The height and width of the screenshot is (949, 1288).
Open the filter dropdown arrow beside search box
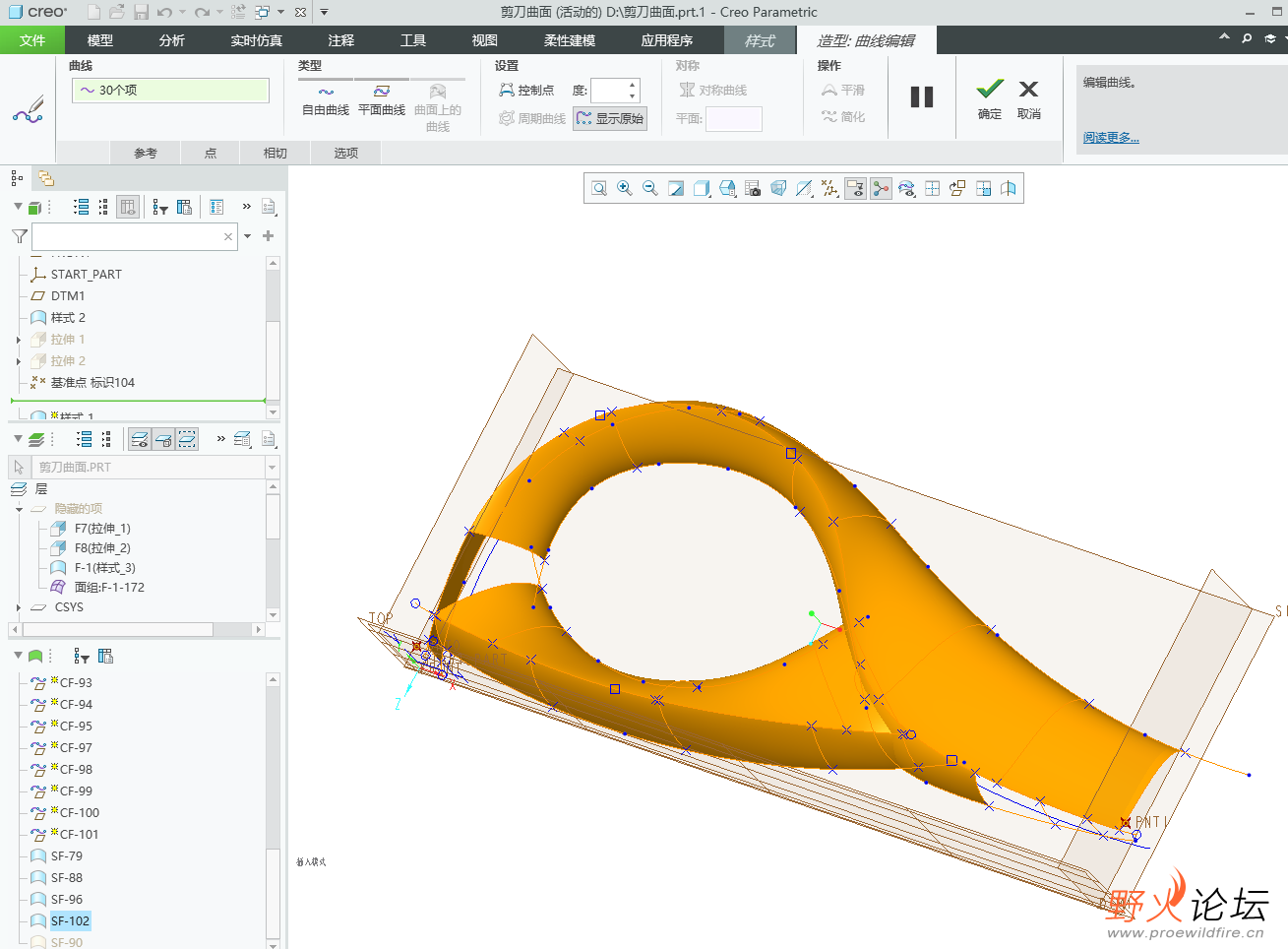[x=247, y=236]
